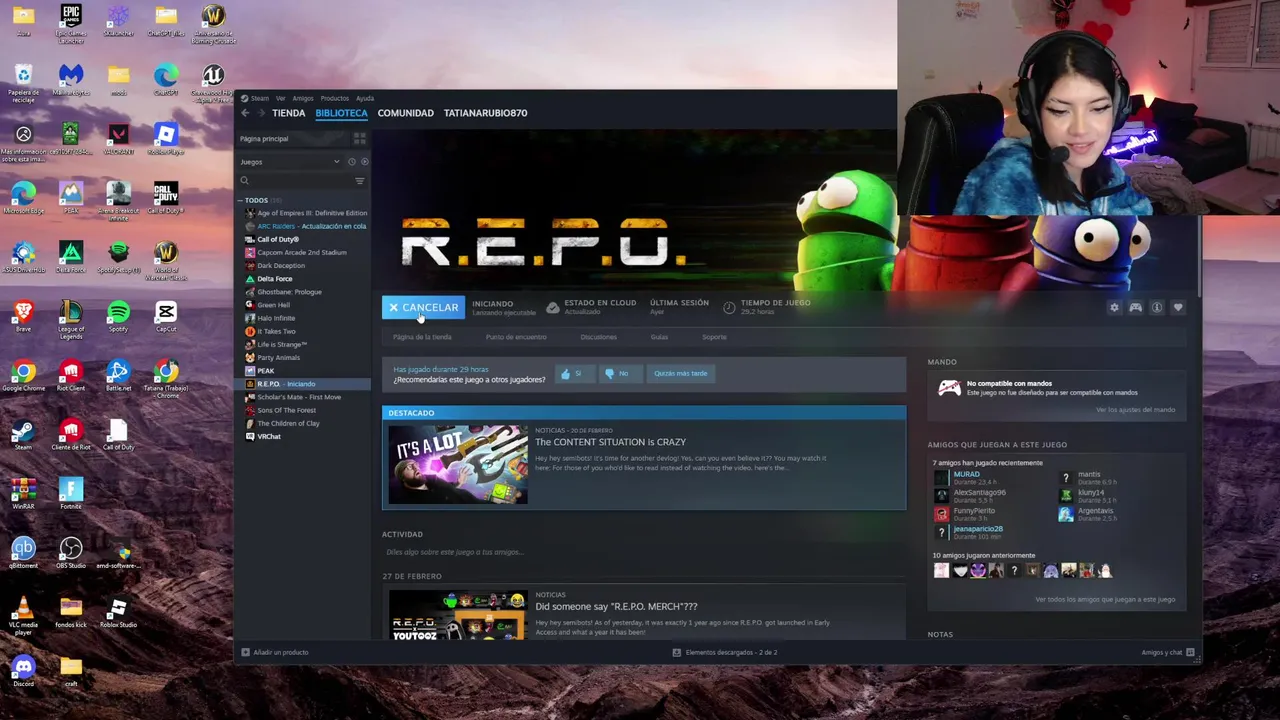1280x720 pixels.
Task: Open advanced filter icon beside search
Action: (x=359, y=181)
